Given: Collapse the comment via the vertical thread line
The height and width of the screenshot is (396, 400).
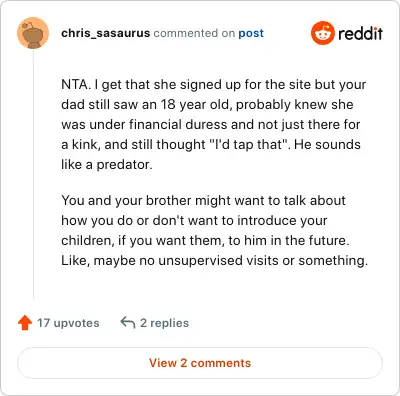Looking at the screenshot, I should click(x=33, y=174).
